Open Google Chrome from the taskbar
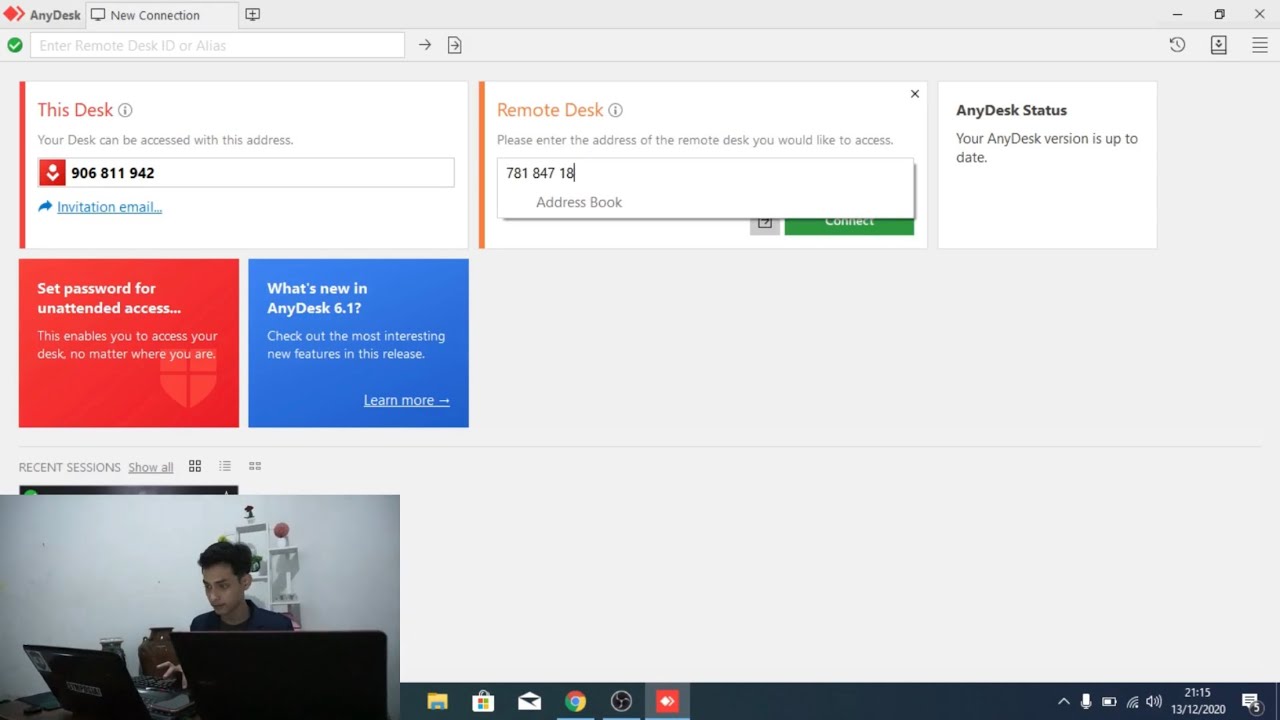Image resolution: width=1280 pixels, height=720 pixels. coord(575,701)
